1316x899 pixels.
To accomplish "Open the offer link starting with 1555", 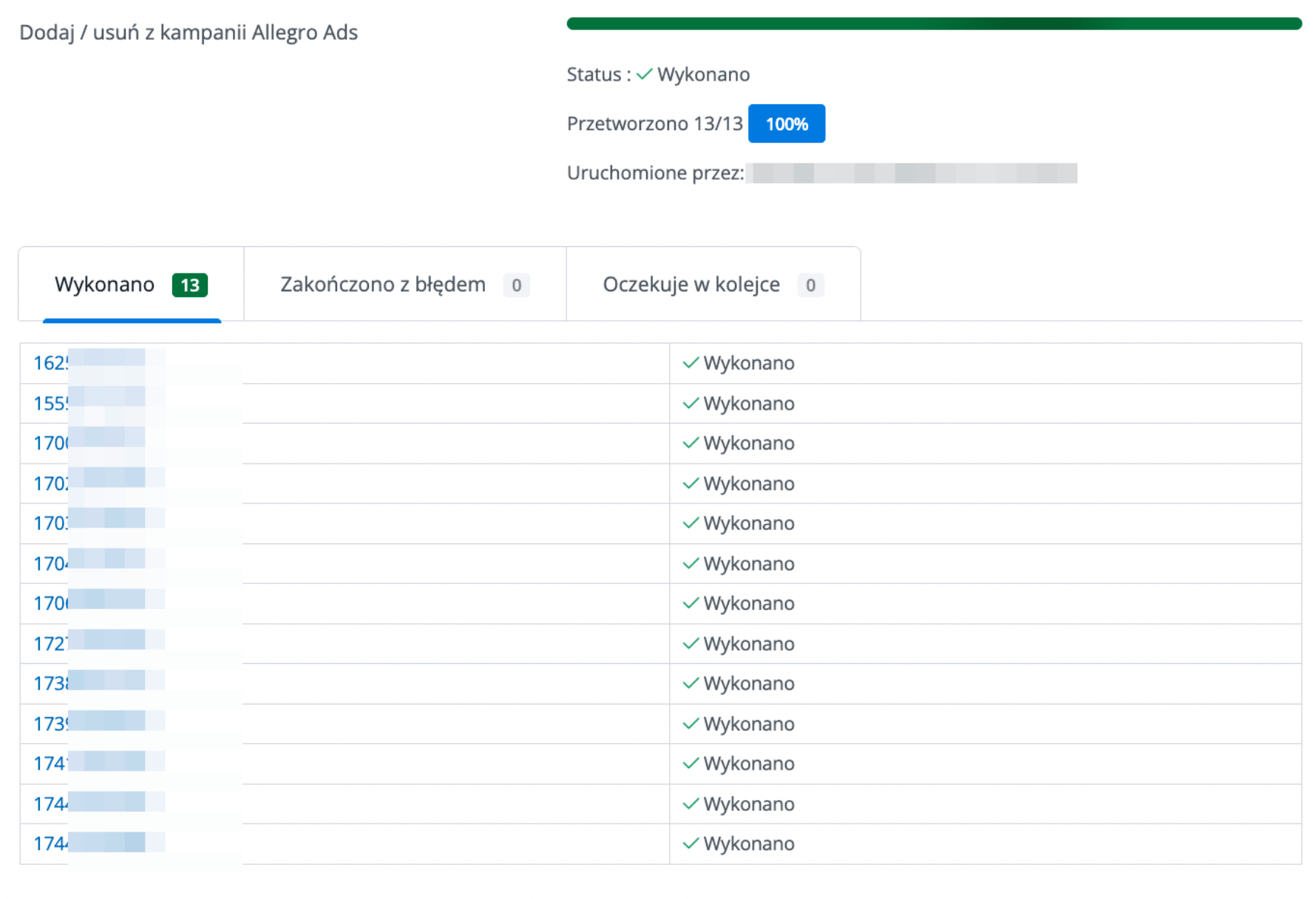I will [x=51, y=404].
